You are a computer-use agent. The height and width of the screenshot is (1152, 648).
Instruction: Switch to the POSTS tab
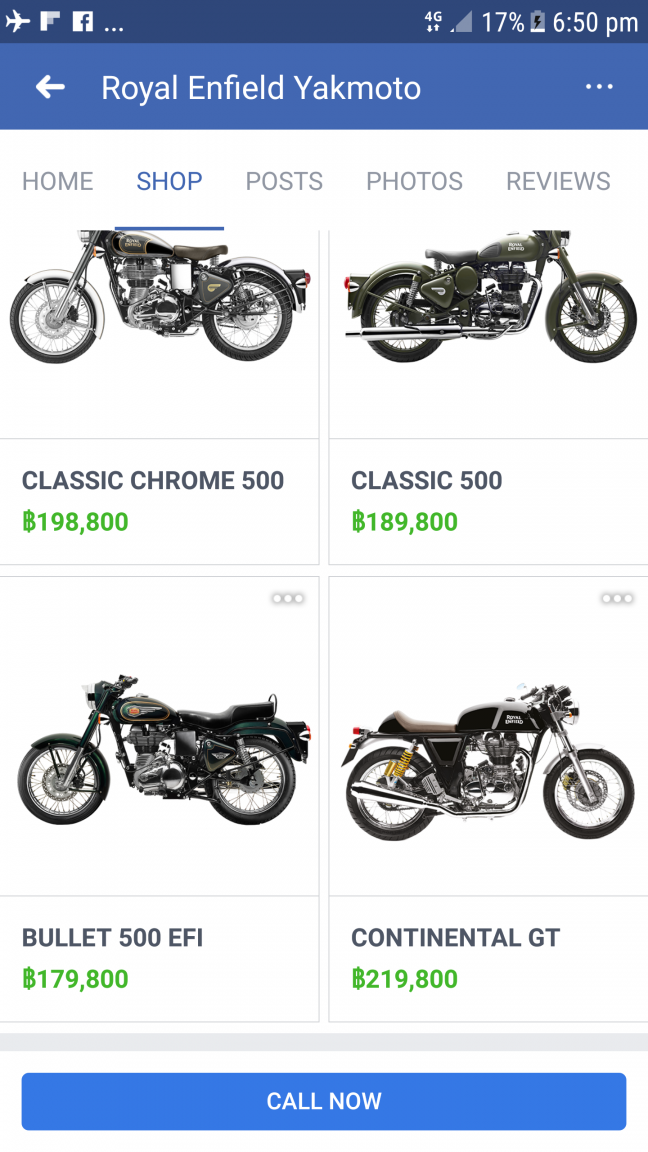pos(284,181)
